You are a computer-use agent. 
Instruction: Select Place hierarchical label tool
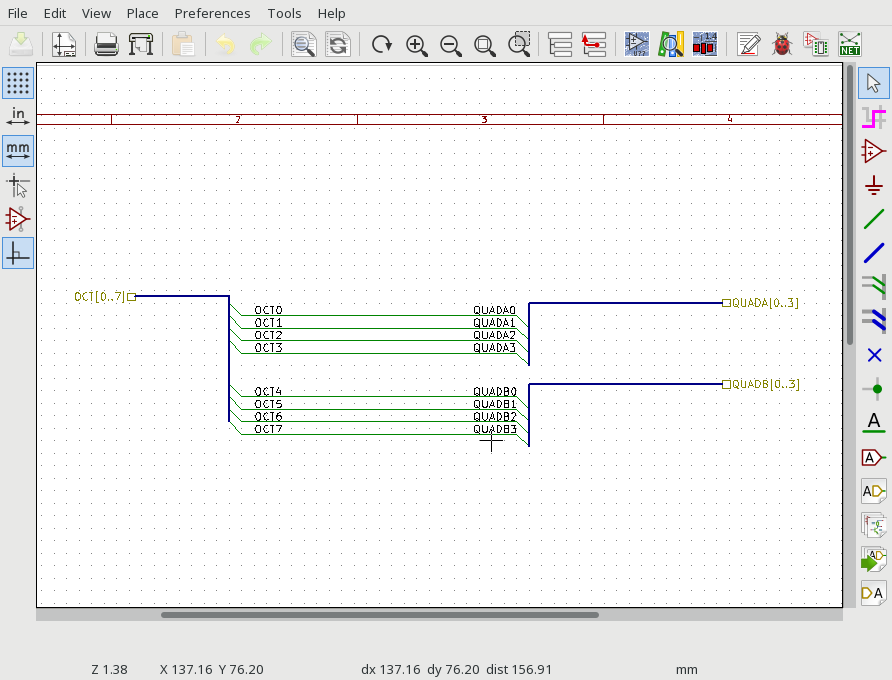[x=874, y=491]
